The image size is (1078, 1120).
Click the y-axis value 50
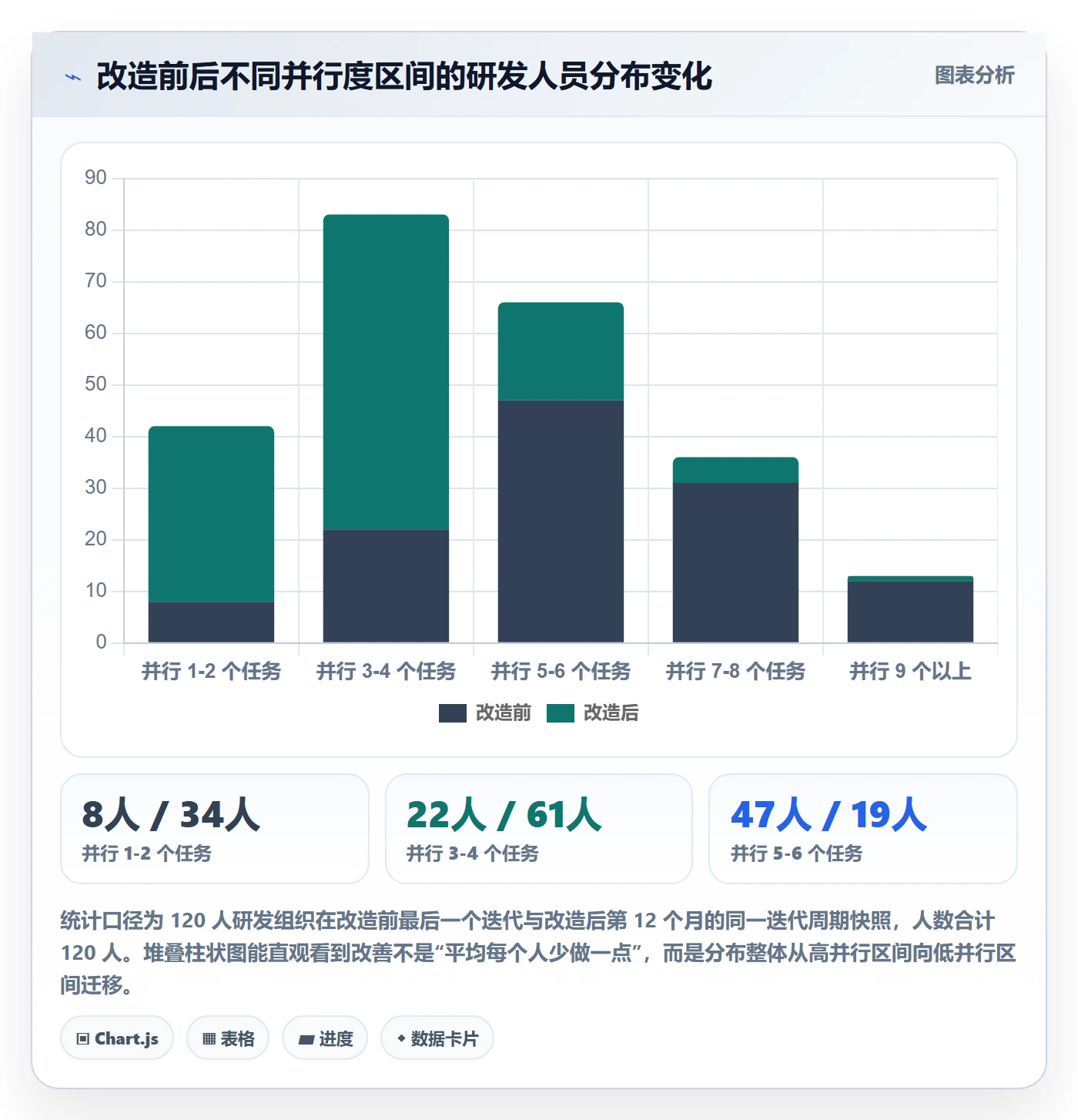pos(95,384)
